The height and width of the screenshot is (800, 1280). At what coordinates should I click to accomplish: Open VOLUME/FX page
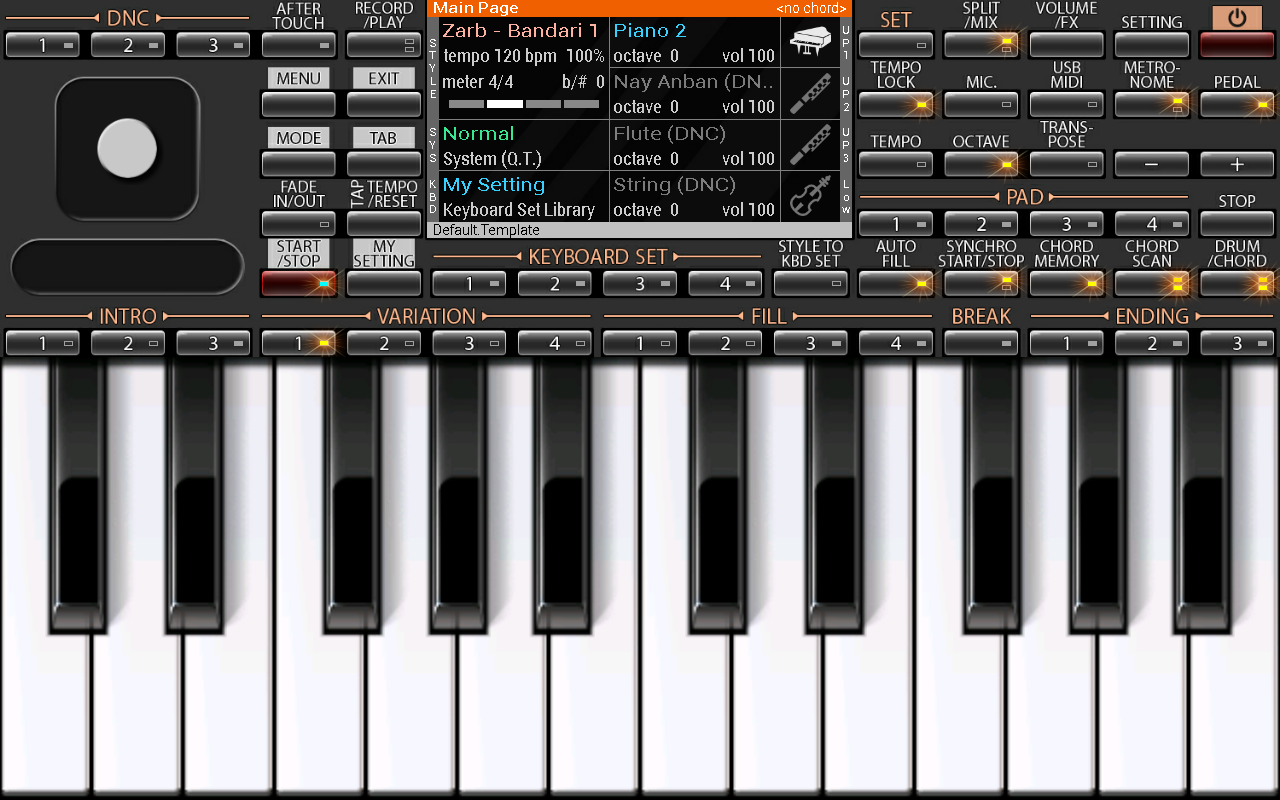click(x=1067, y=45)
